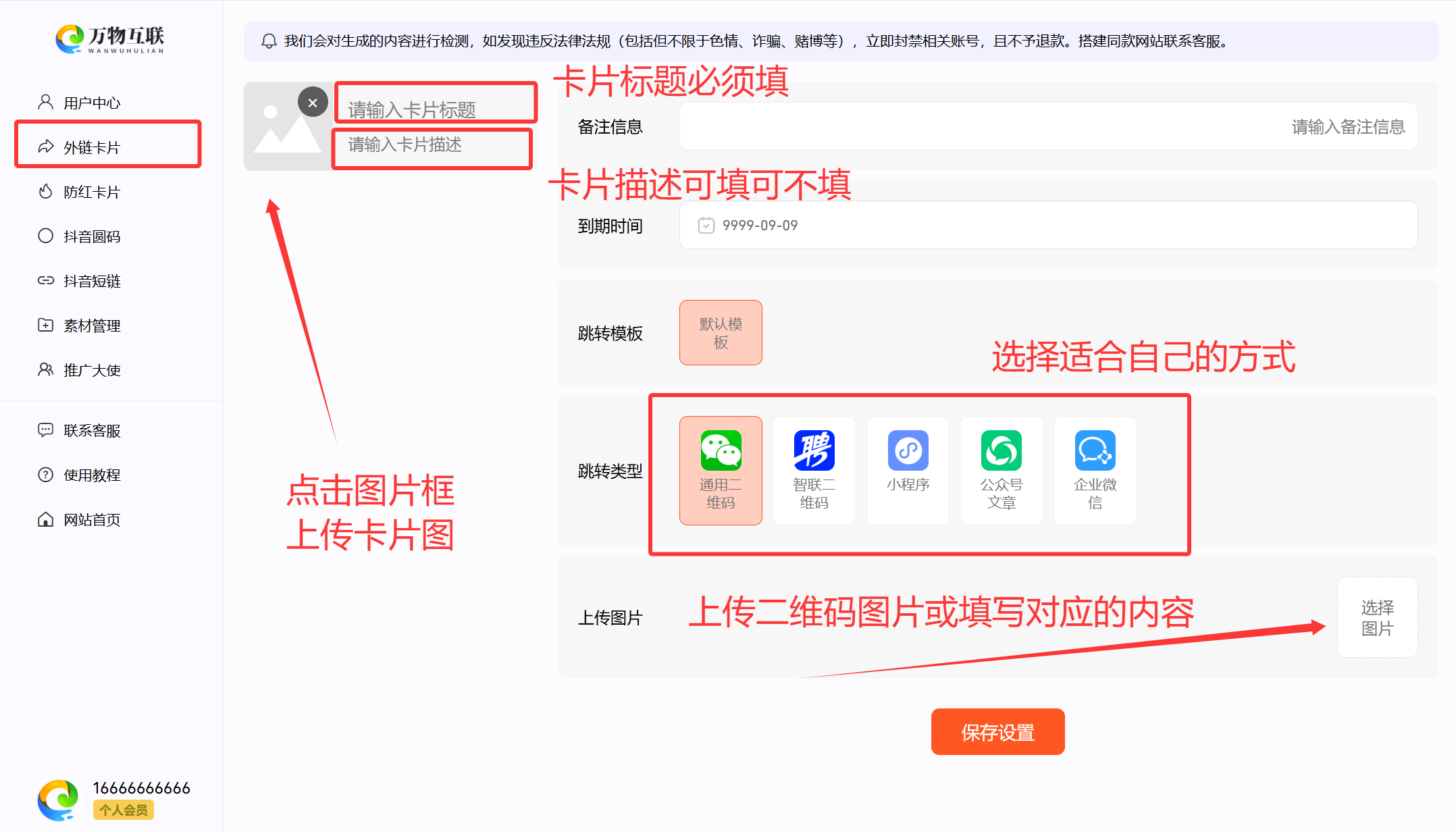Open 素材管理 in the sidebar
1456x832 pixels.
tap(92, 326)
